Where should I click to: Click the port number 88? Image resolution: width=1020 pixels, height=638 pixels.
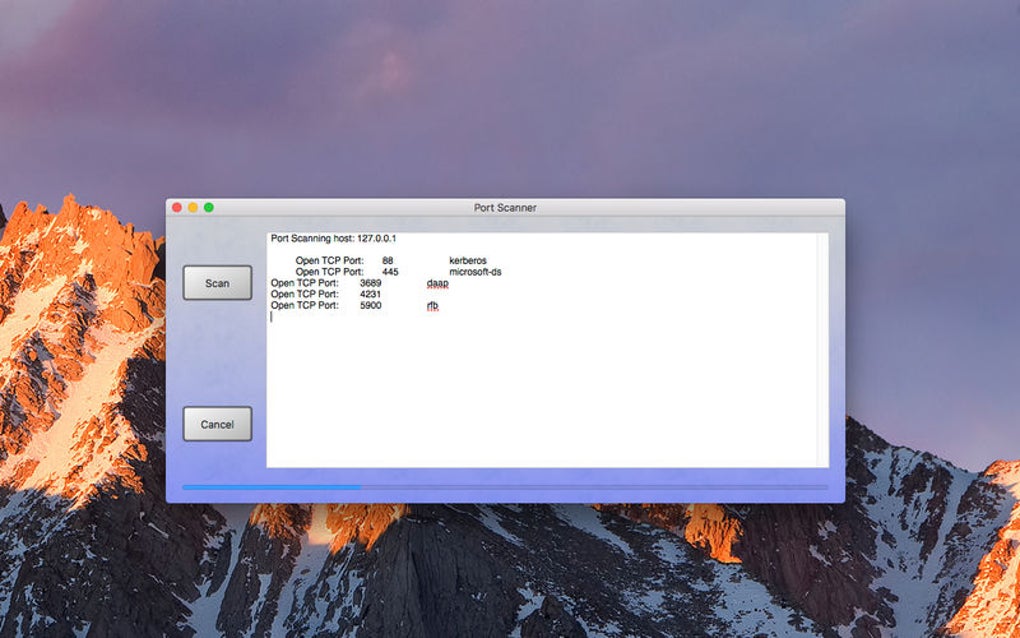(x=388, y=261)
